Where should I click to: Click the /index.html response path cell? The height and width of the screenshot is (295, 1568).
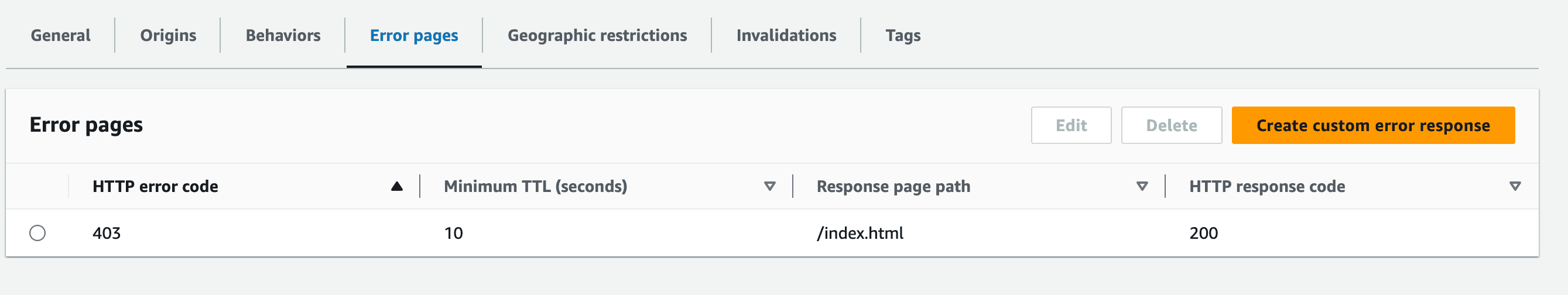[x=860, y=233]
